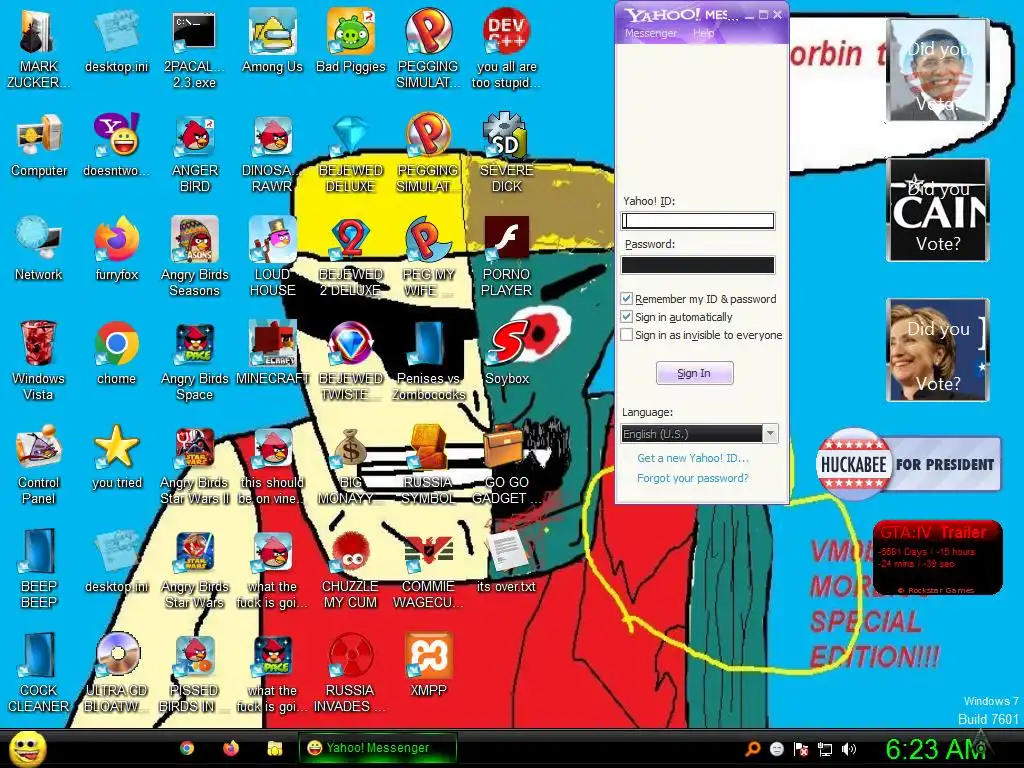
Task: Select the chome Chrome shortcut
Action: [x=117, y=353]
